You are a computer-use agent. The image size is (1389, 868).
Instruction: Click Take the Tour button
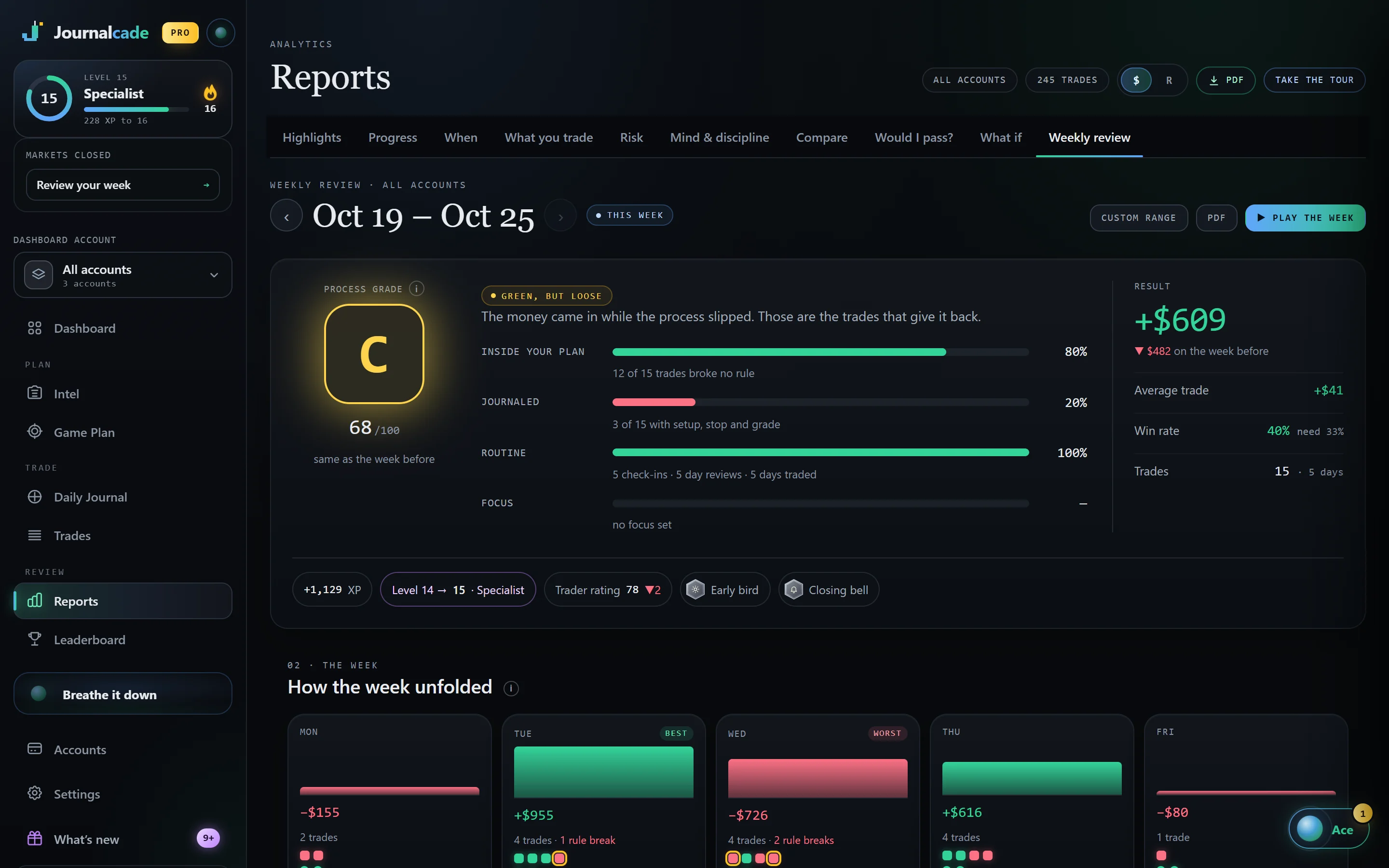(x=1314, y=80)
